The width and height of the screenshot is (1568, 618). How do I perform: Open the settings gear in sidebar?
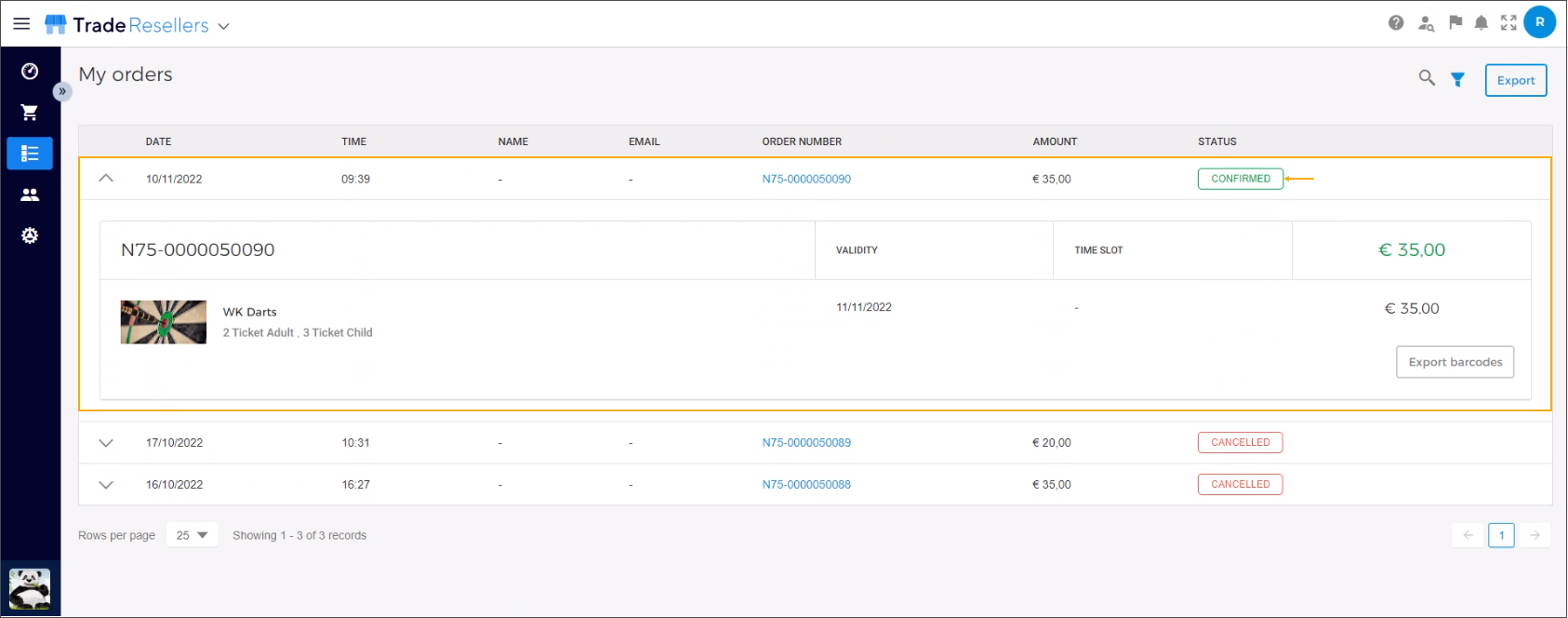pyautogui.click(x=30, y=235)
